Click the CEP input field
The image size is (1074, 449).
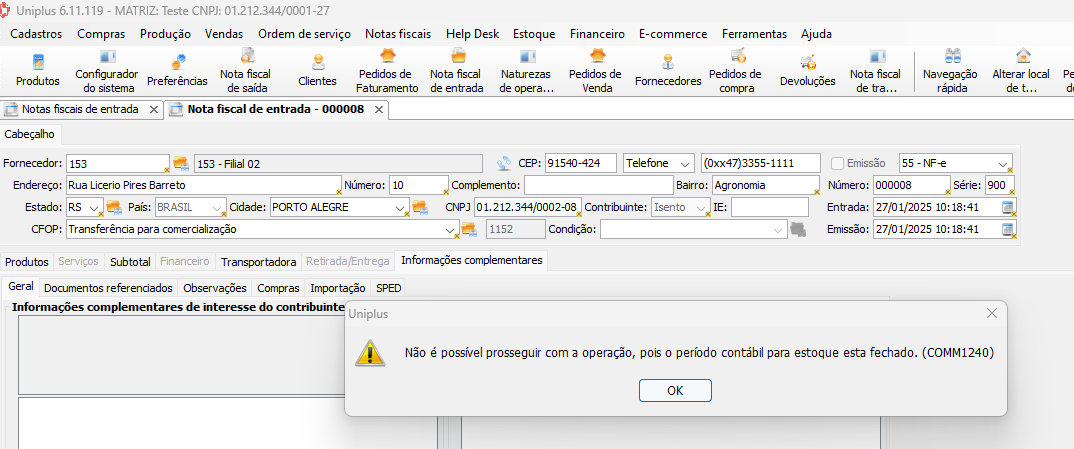point(581,164)
